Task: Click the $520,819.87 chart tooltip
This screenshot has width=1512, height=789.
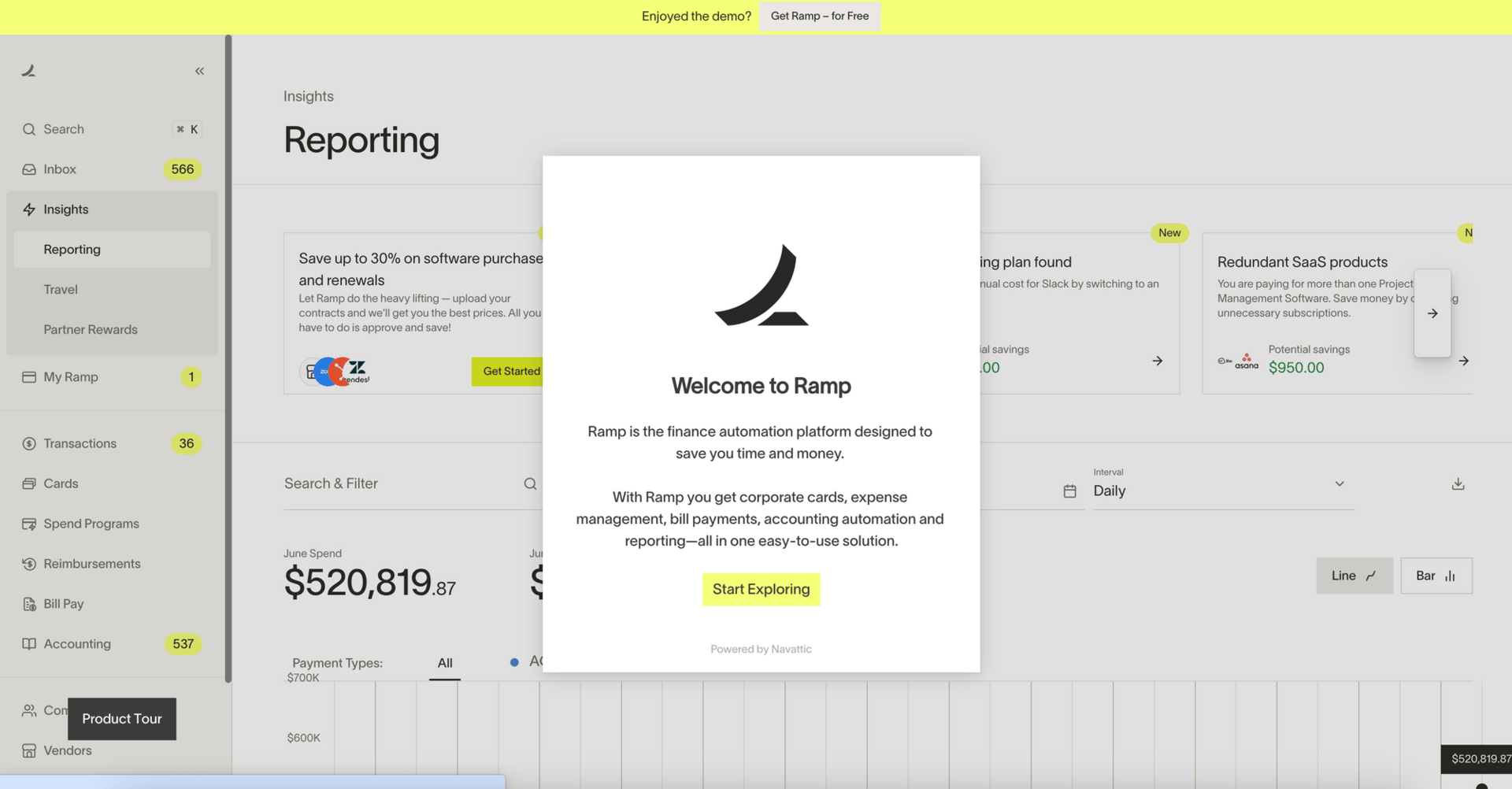Action: pos(1477,759)
